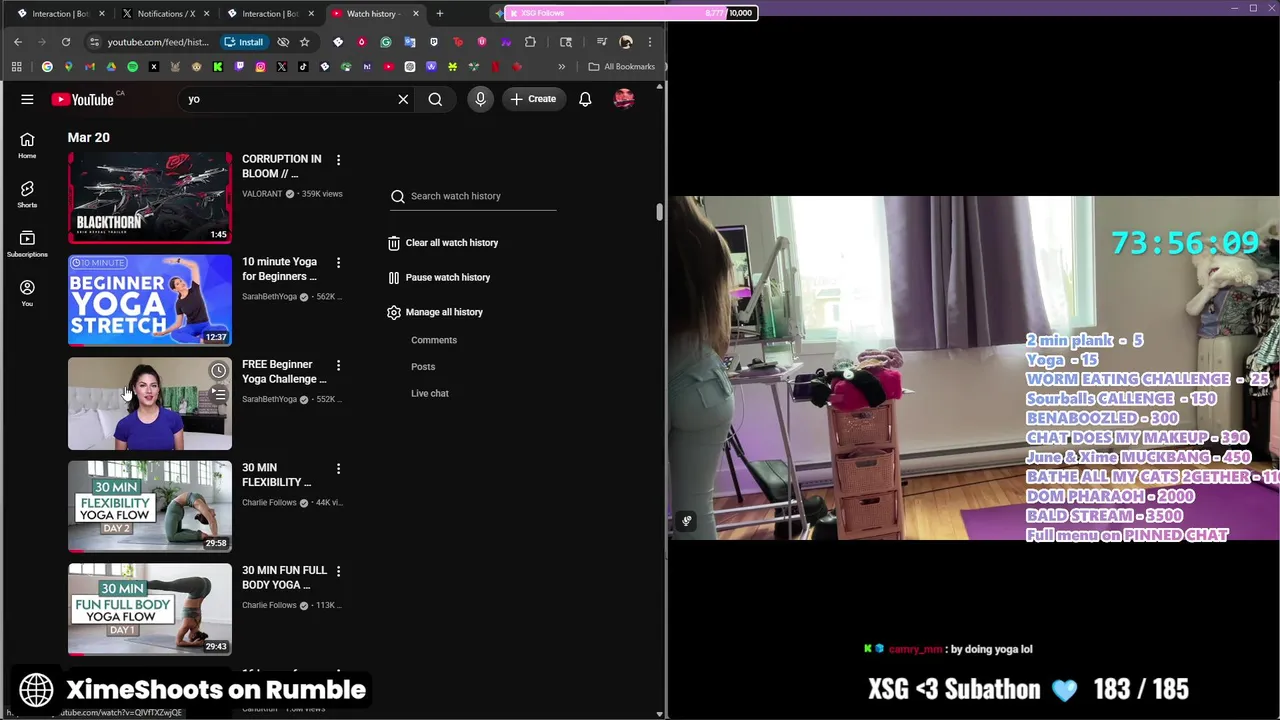Open more options for 30 MIN FLEXIBILITY video
This screenshot has height=720, width=1280.
click(338, 469)
